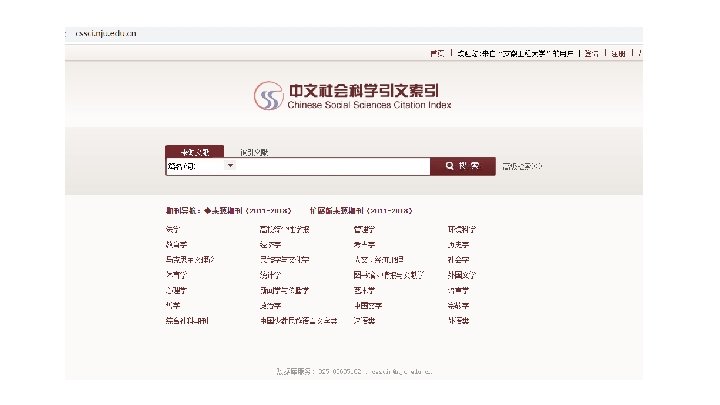
Task: Open the 管理学 subject category
Action: click(365, 229)
